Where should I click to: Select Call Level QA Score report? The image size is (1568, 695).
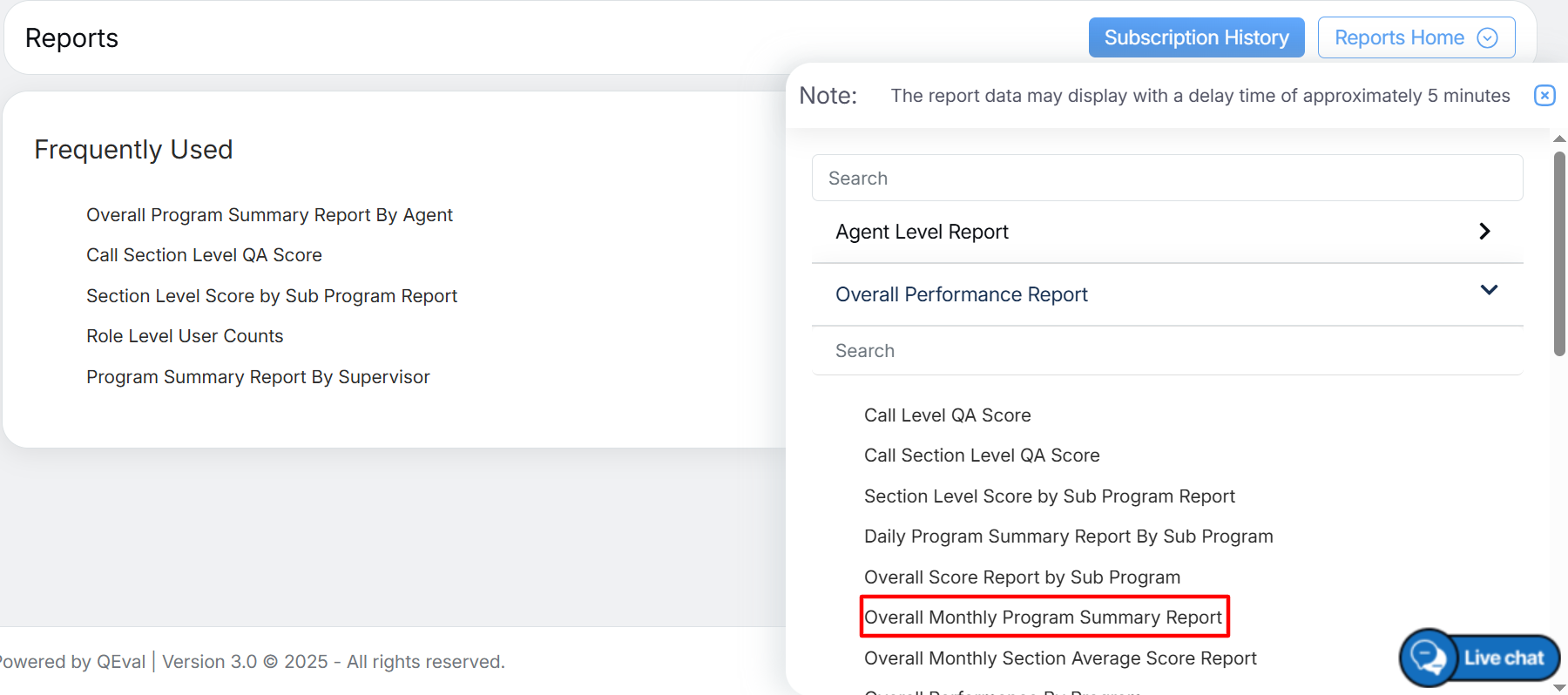(x=947, y=415)
